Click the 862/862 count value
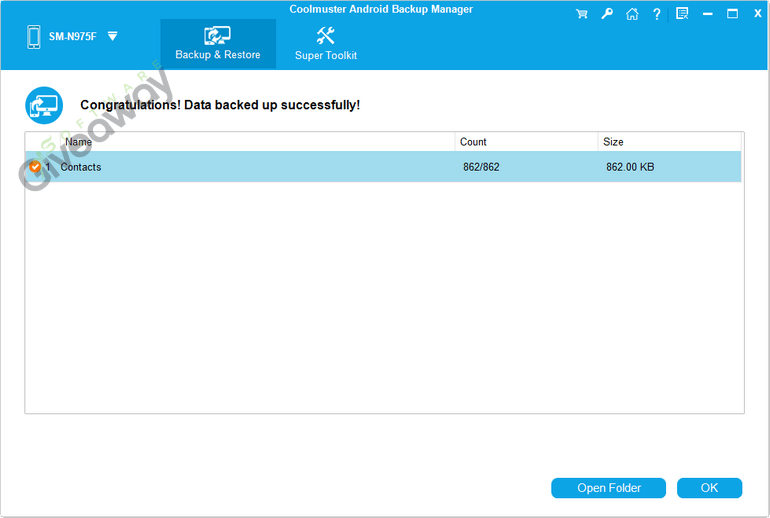Screen dimensions: 770x518 coord(481,167)
